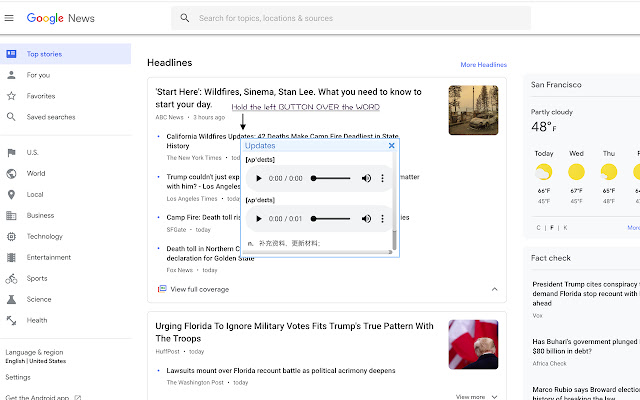
Task: Open Camp Fire SFGate article
Action: click(x=203, y=218)
